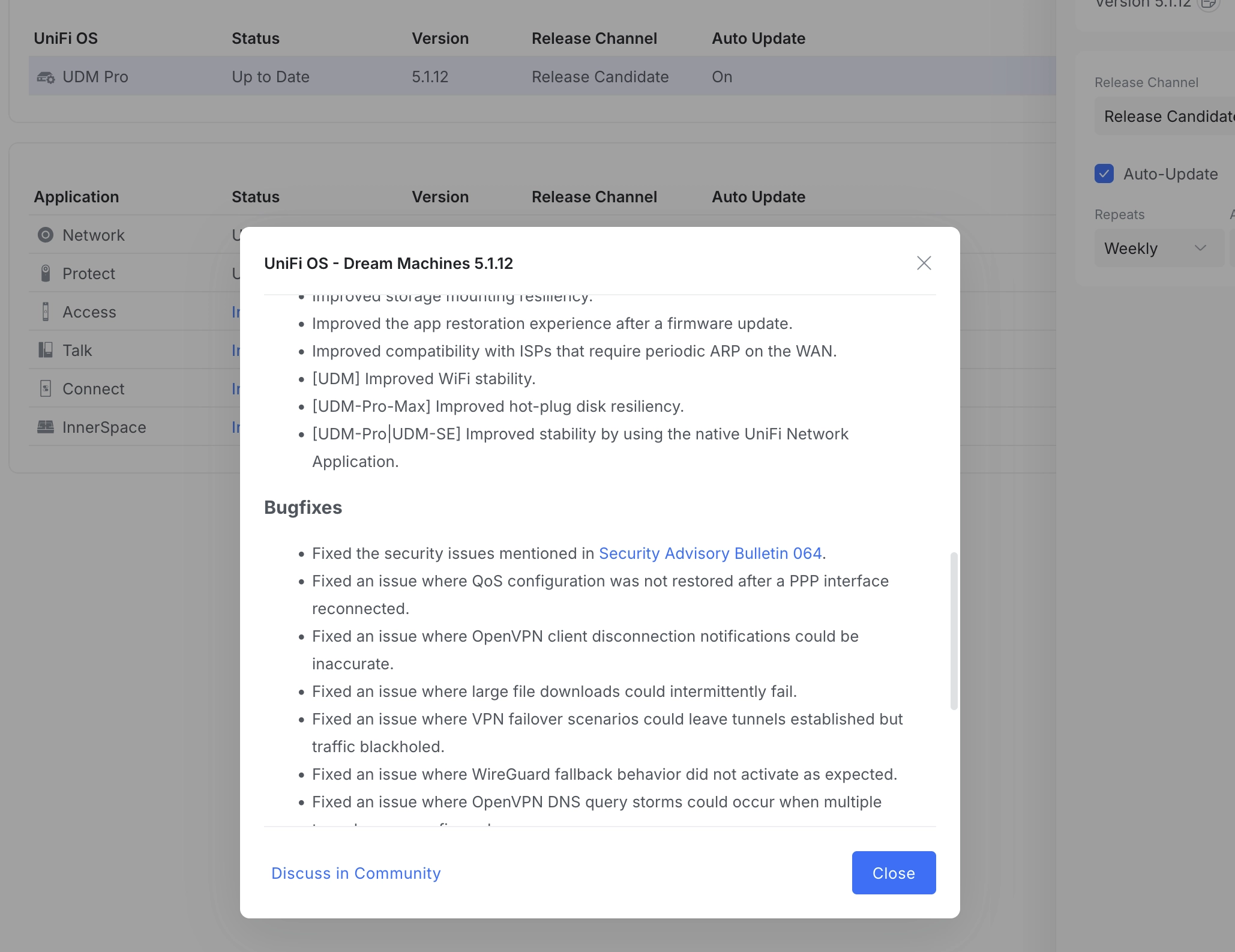The width and height of the screenshot is (1235, 952).
Task: Click the Protect application icon
Action: point(46,273)
